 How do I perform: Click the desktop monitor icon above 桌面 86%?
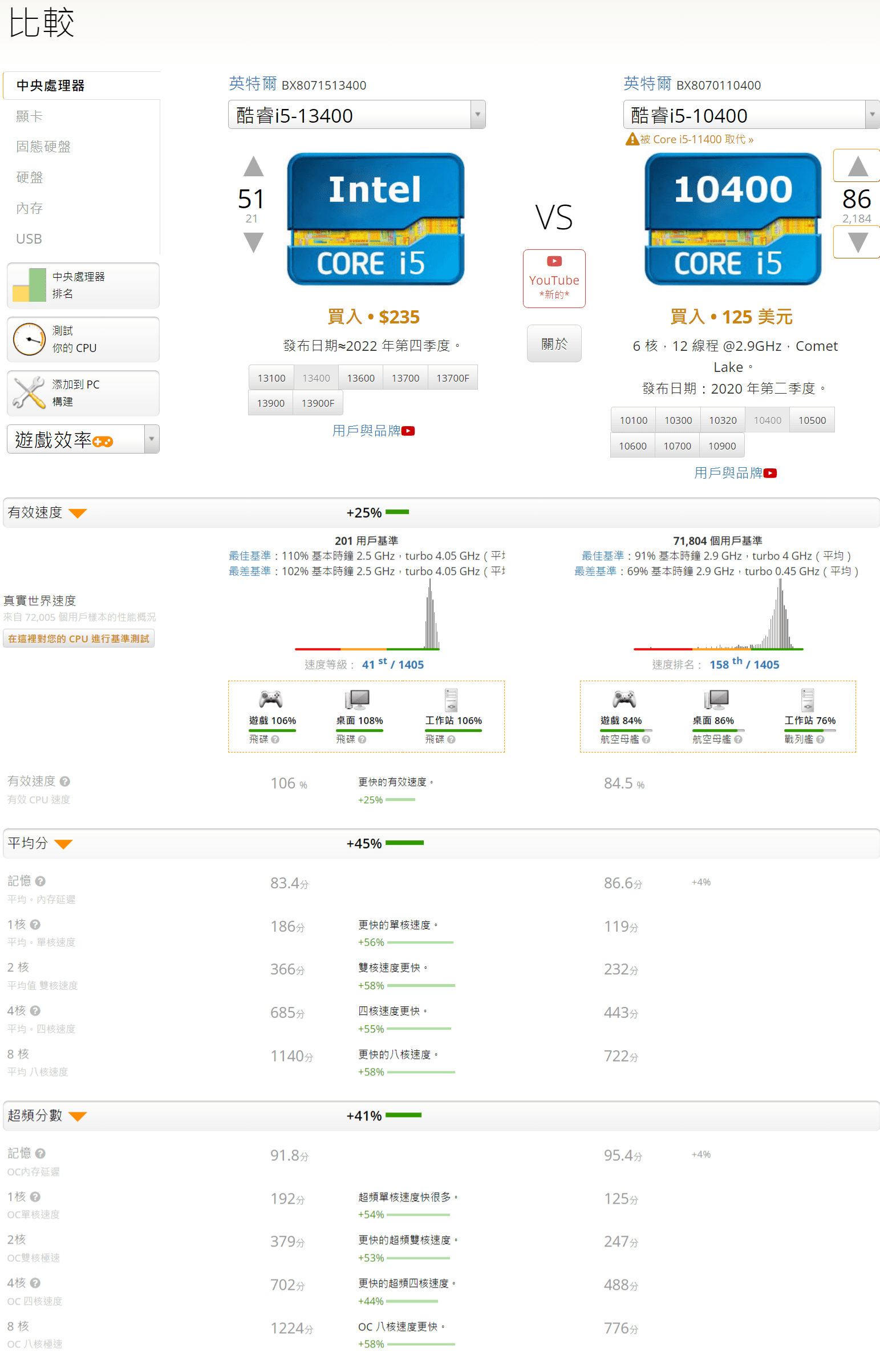pos(717,699)
